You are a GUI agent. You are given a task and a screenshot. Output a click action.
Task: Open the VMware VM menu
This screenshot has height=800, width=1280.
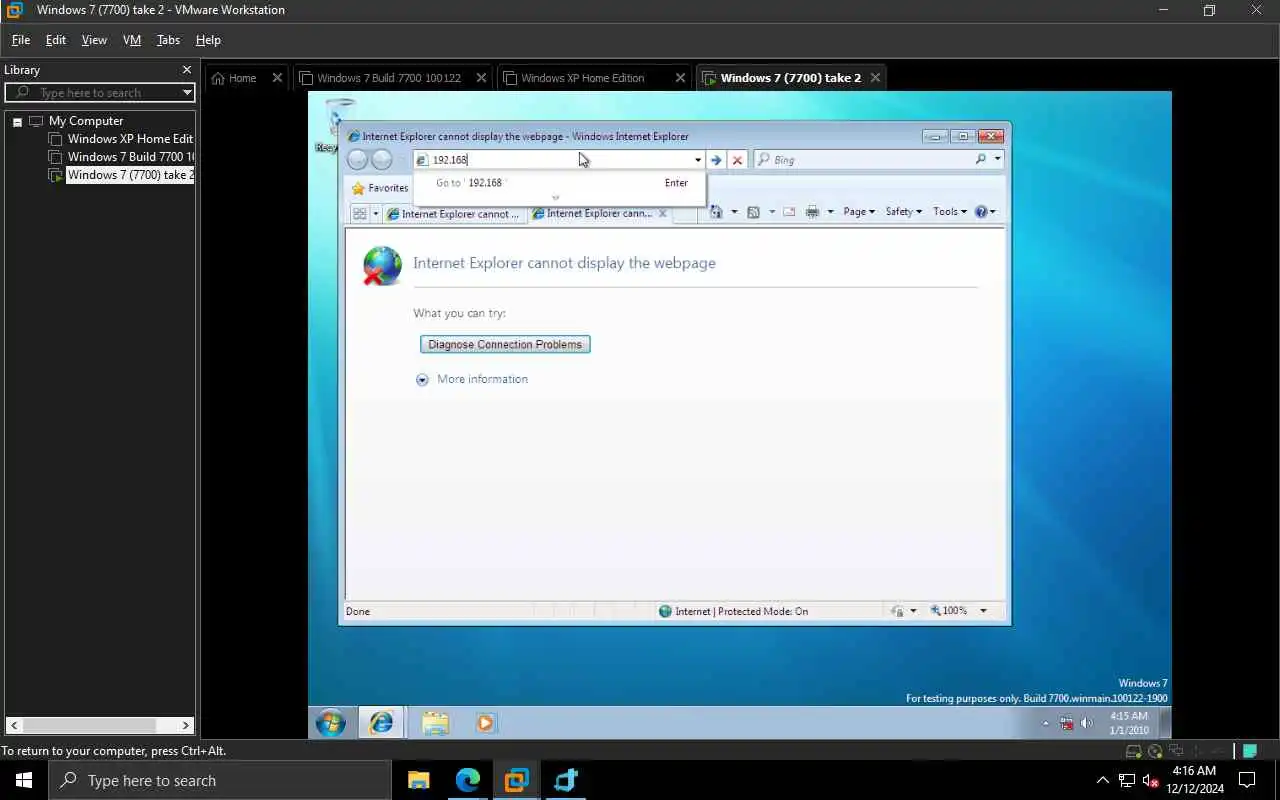pos(132,40)
